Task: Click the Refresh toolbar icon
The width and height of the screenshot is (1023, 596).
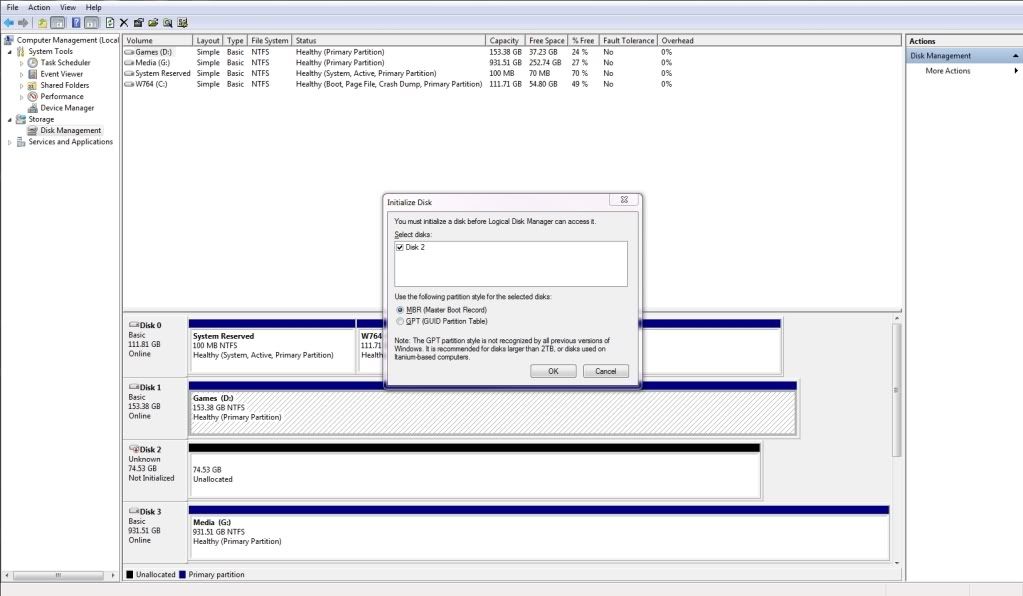Action: tap(110, 23)
